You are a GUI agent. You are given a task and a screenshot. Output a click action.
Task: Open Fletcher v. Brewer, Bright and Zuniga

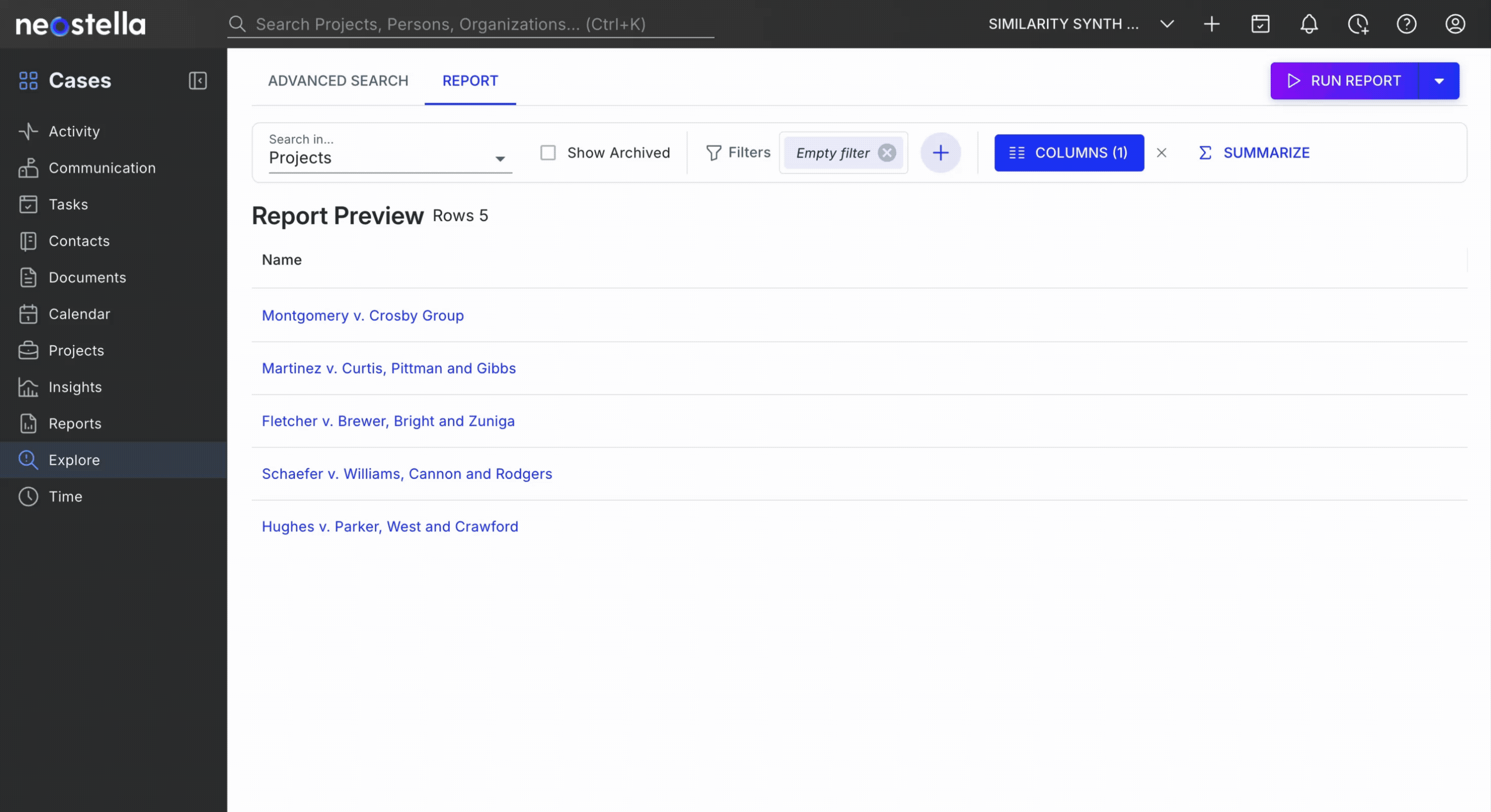[388, 421]
